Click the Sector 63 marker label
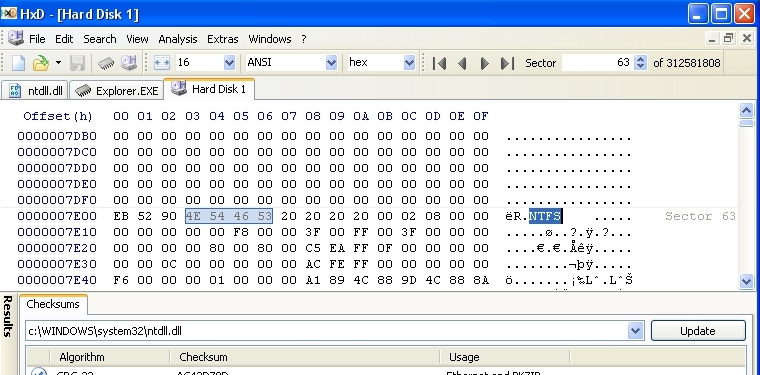Screen dimensions: 760x375 [x=700, y=216]
